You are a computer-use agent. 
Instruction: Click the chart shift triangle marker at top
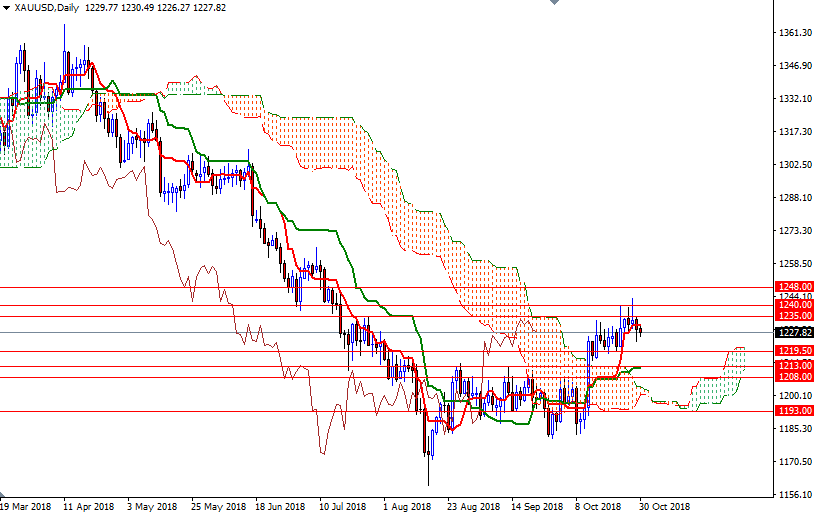pyautogui.click(x=554, y=4)
